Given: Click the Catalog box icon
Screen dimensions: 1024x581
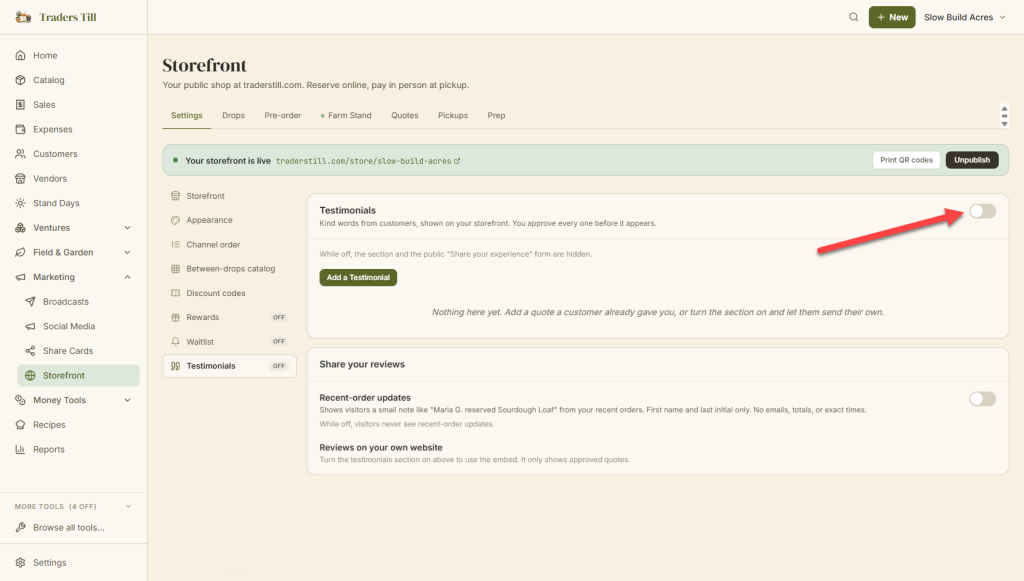Looking at the screenshot, I should pos(20,80).
